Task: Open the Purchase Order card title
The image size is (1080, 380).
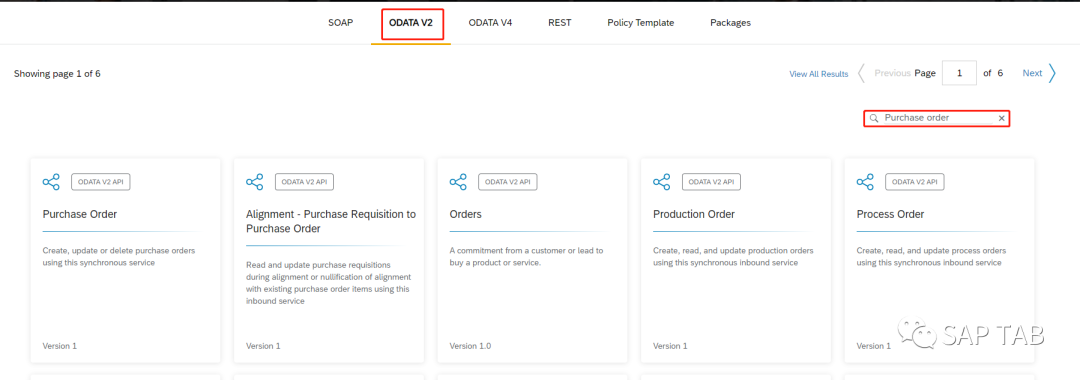Action: pyautogui.click(x=80, y=214)
